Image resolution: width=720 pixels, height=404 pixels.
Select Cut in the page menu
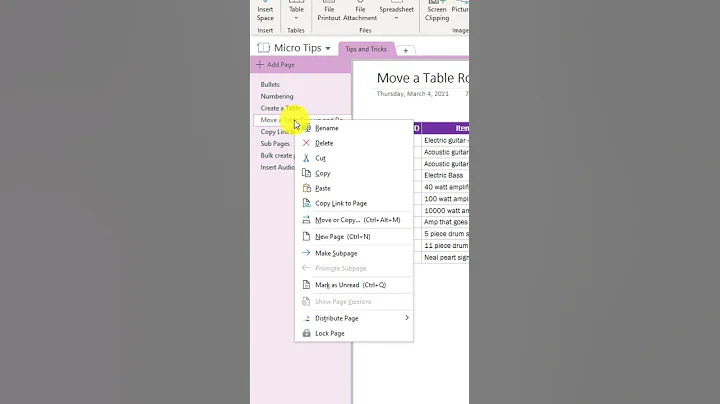tap(354, 158)
